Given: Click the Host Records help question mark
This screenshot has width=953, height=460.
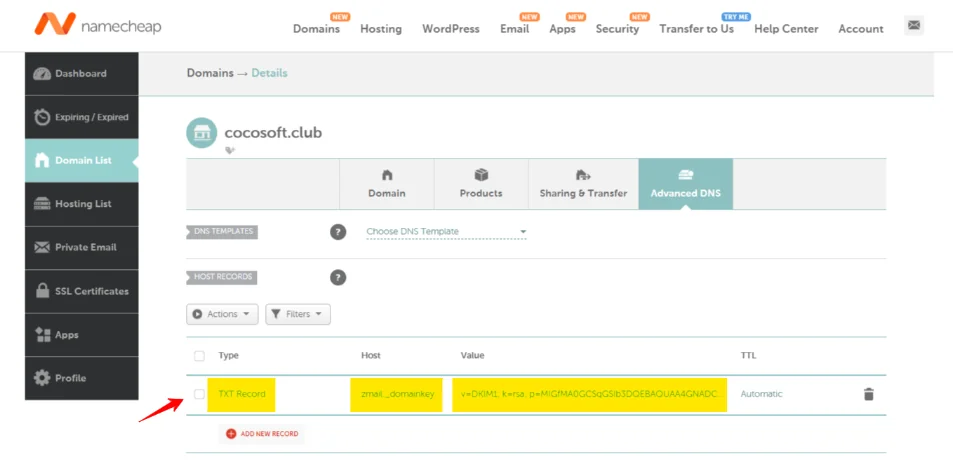Looking at the screenshot, I should (338, 278).
